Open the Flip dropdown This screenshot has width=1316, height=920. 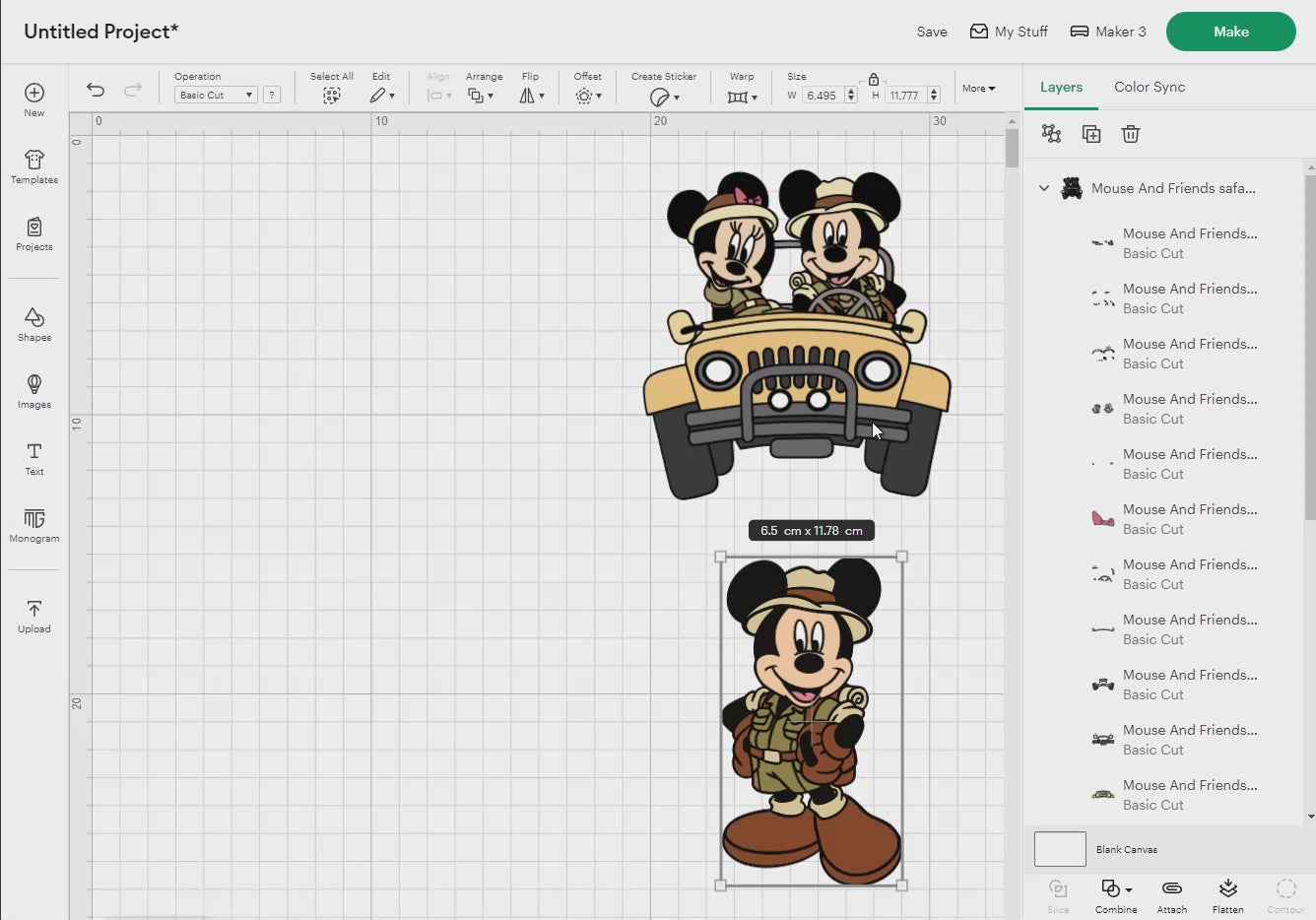[532, 96]
